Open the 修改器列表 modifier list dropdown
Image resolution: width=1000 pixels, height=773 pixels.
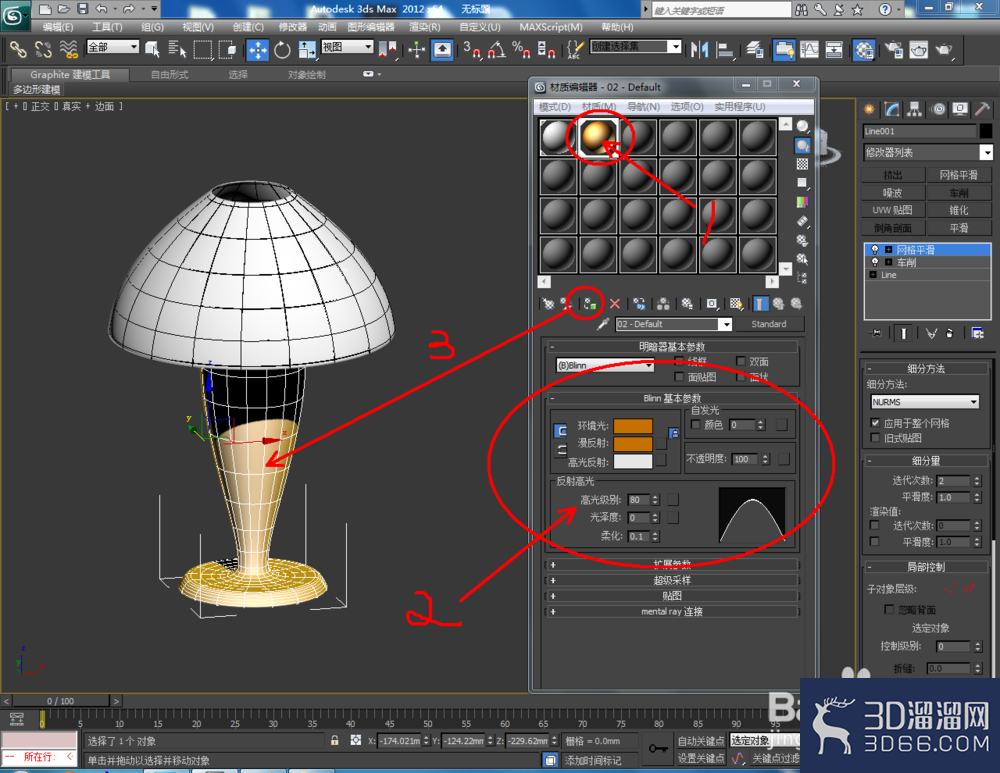[x=928, y=152]
